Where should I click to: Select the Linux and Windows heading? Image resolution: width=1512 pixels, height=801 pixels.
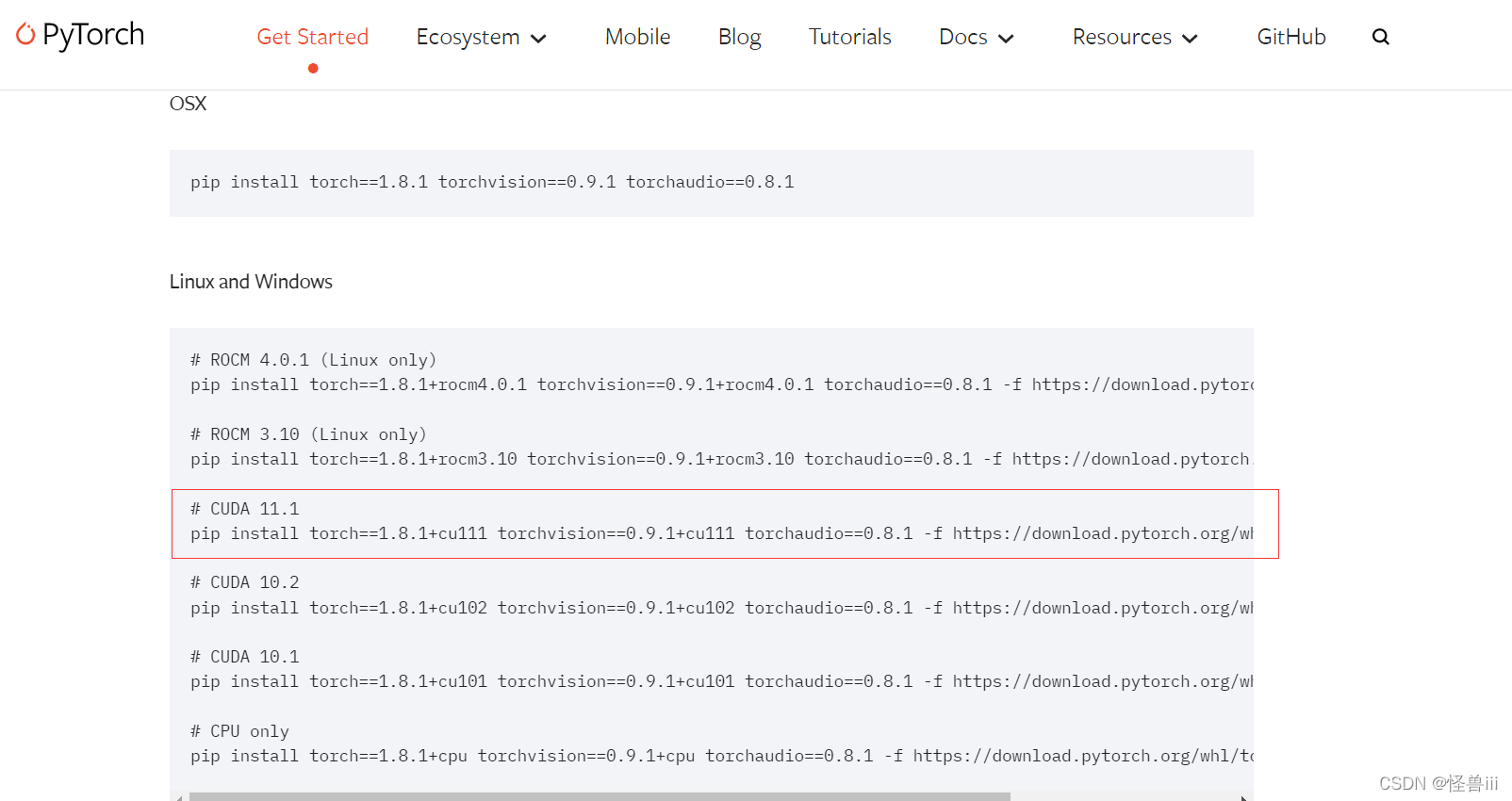pos(251,282)
